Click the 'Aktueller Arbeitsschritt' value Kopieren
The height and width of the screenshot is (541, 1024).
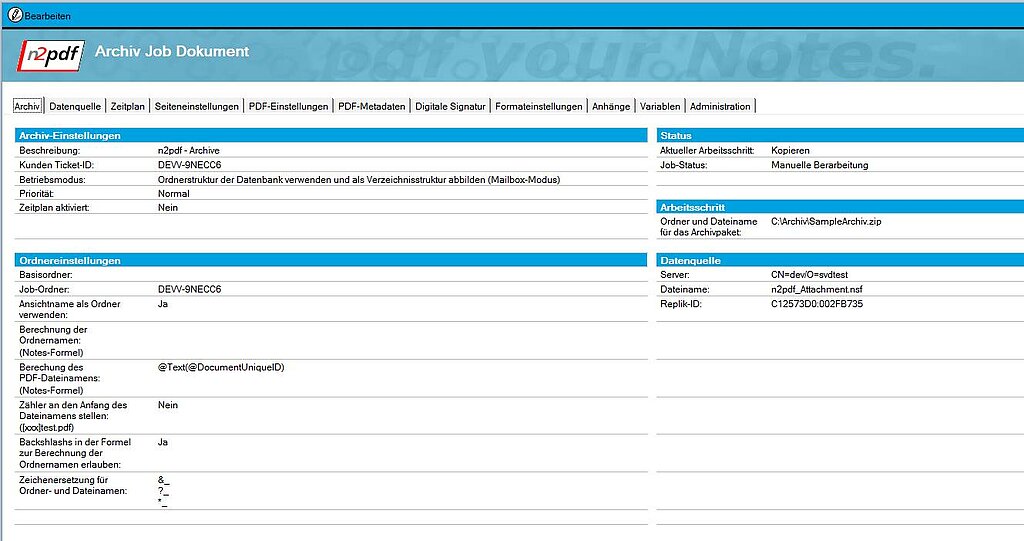(x=790, y=150)
